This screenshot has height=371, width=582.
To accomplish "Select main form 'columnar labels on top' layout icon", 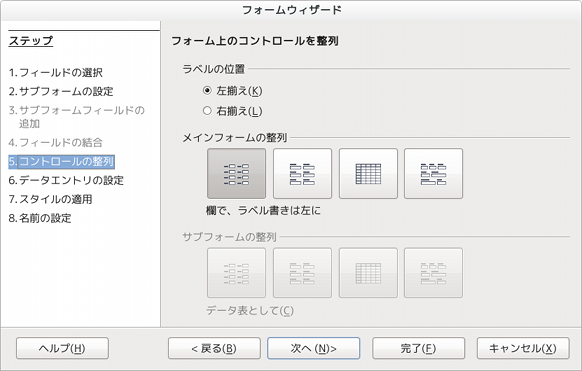I will click(x=302, y=174).
